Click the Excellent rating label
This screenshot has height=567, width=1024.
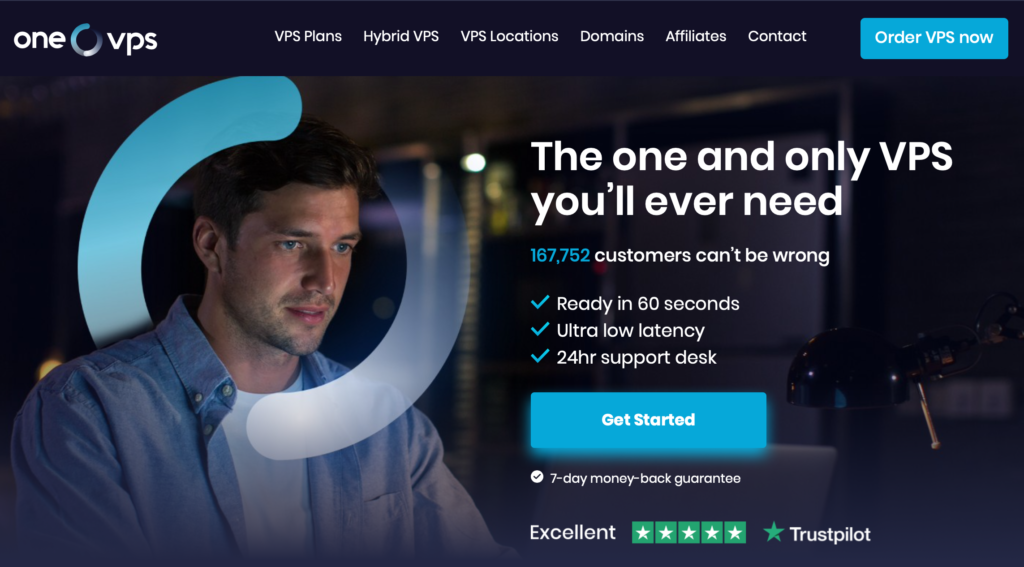point(573,532)
